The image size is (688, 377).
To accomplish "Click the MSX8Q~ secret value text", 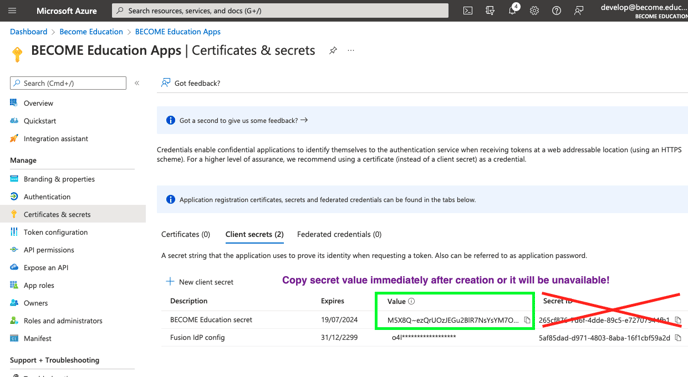I will tap(453, 320).
